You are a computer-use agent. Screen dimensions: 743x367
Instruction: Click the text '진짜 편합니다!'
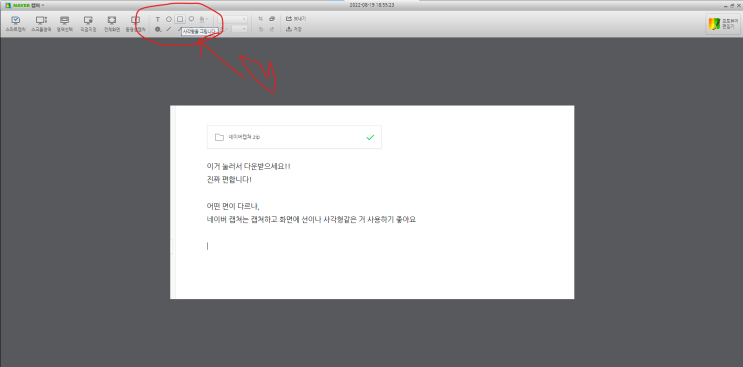[229, 180]
